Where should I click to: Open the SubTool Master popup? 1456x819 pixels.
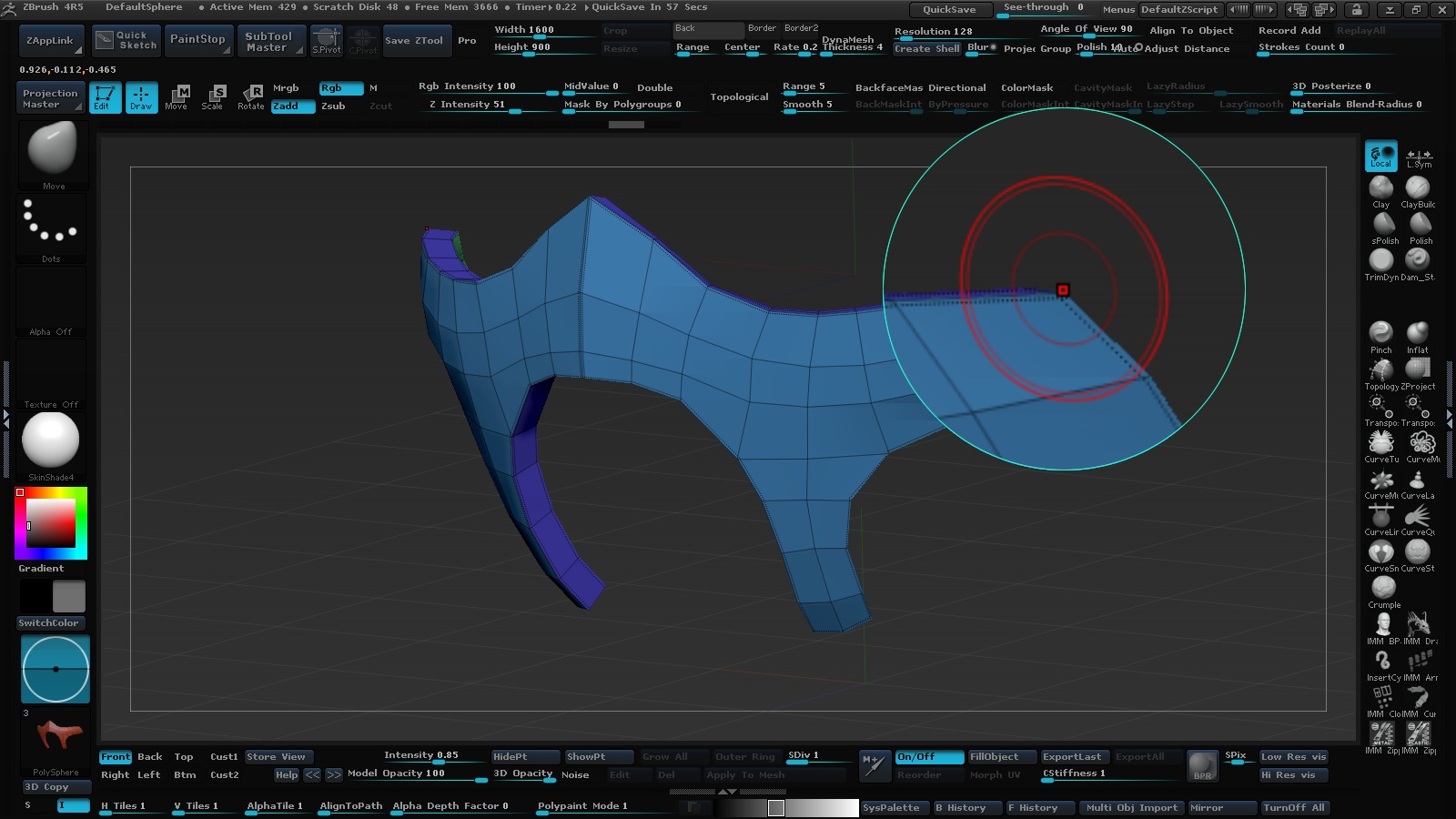tap(268, 42)
